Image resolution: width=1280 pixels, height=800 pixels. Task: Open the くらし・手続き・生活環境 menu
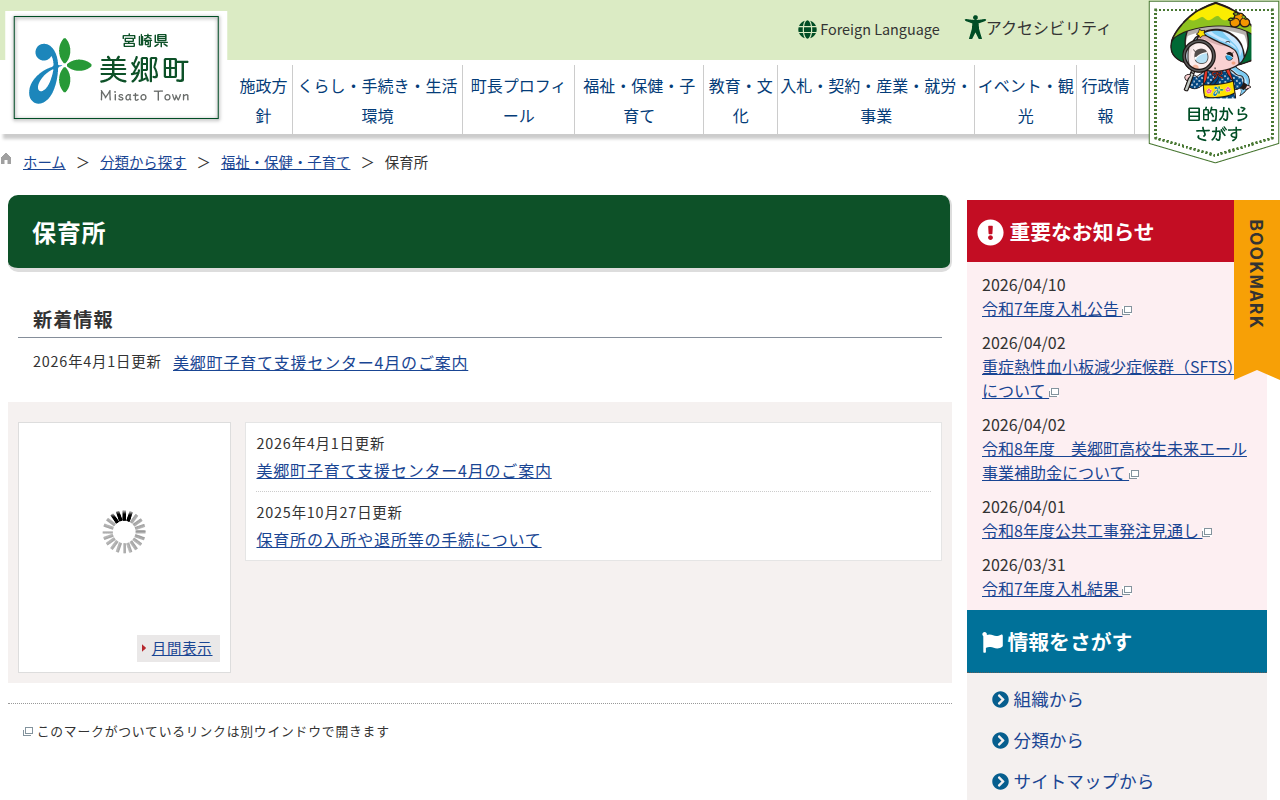click(x=378, y=101)
